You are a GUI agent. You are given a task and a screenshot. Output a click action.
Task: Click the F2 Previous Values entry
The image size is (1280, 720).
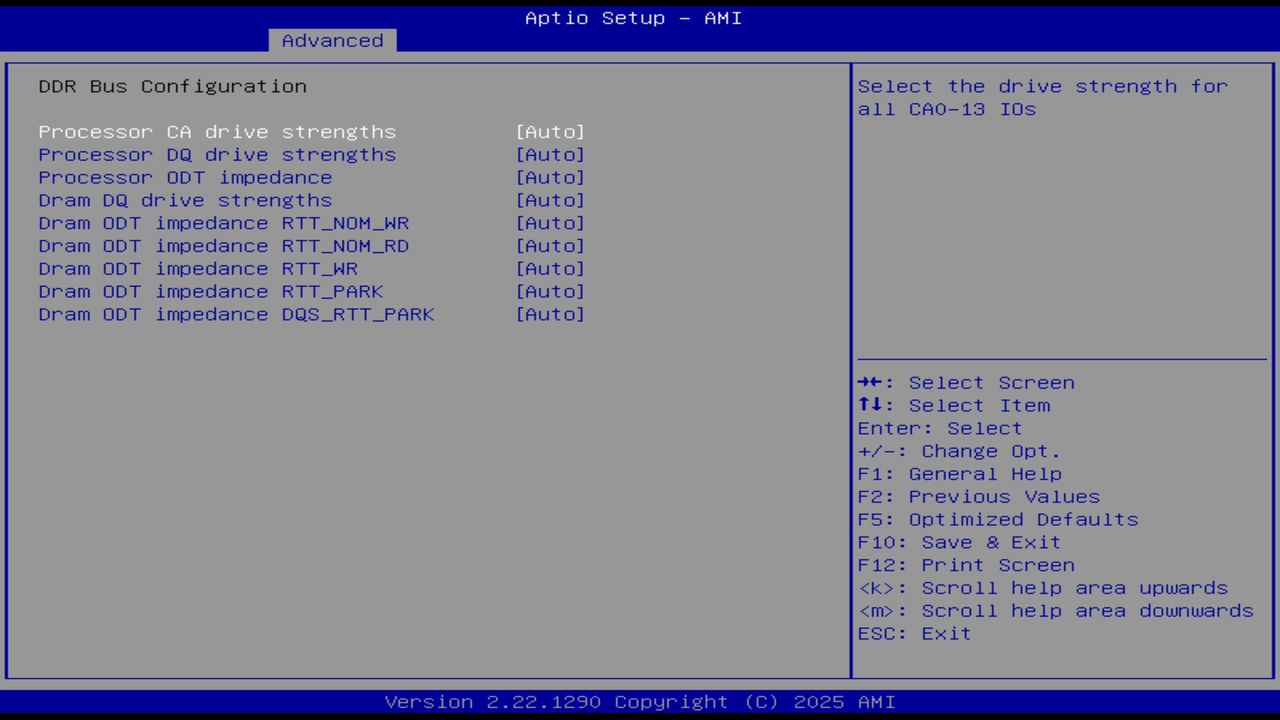click(x=978, y=496)
